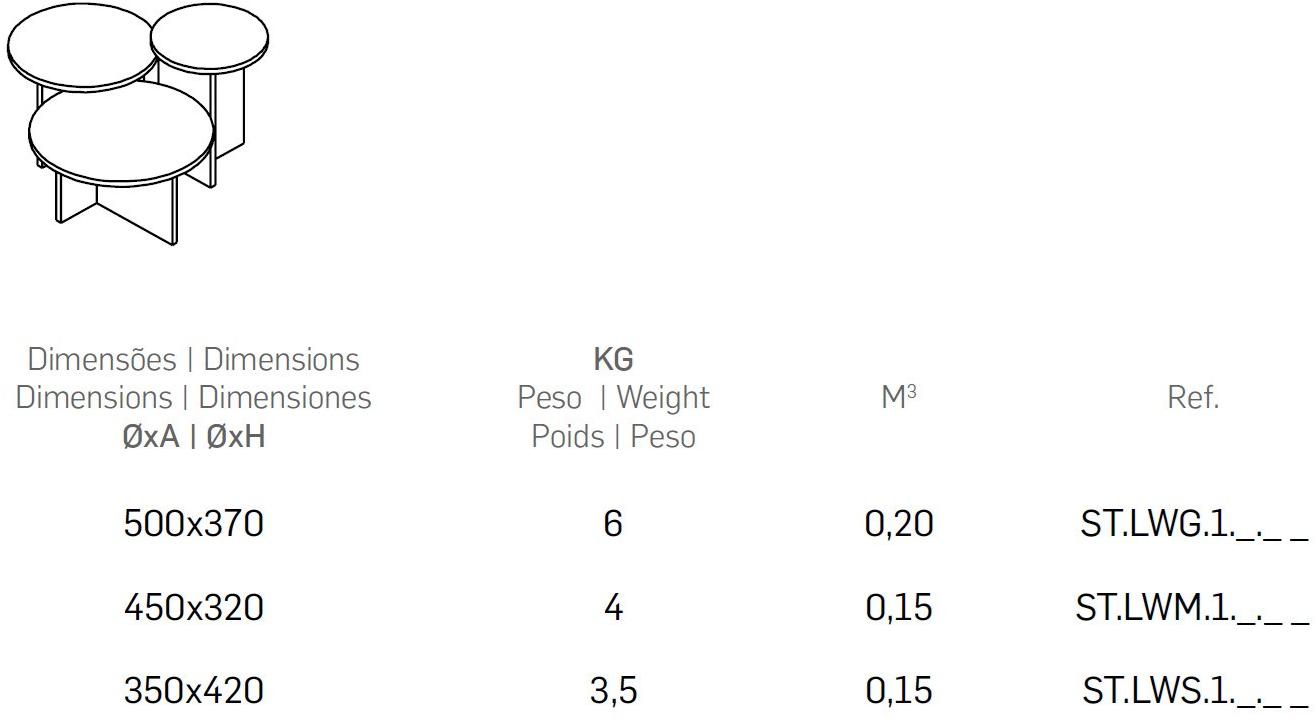Click the "Poids | Peso" header text
Viewport: 1316px width, 723px height.
pyautogui.click(x=613, y=437)
